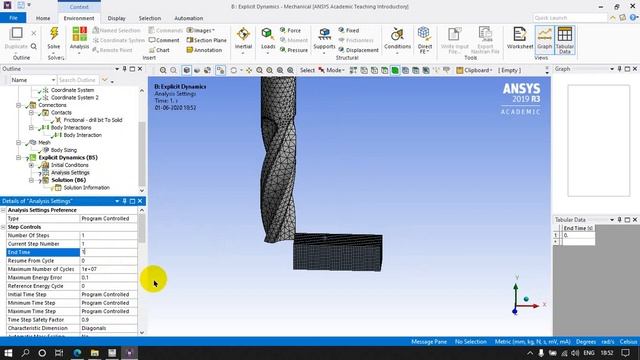The image size is (640, 360).
Task: Switch to the Selection tab
Action: click(x=150, y=18)
